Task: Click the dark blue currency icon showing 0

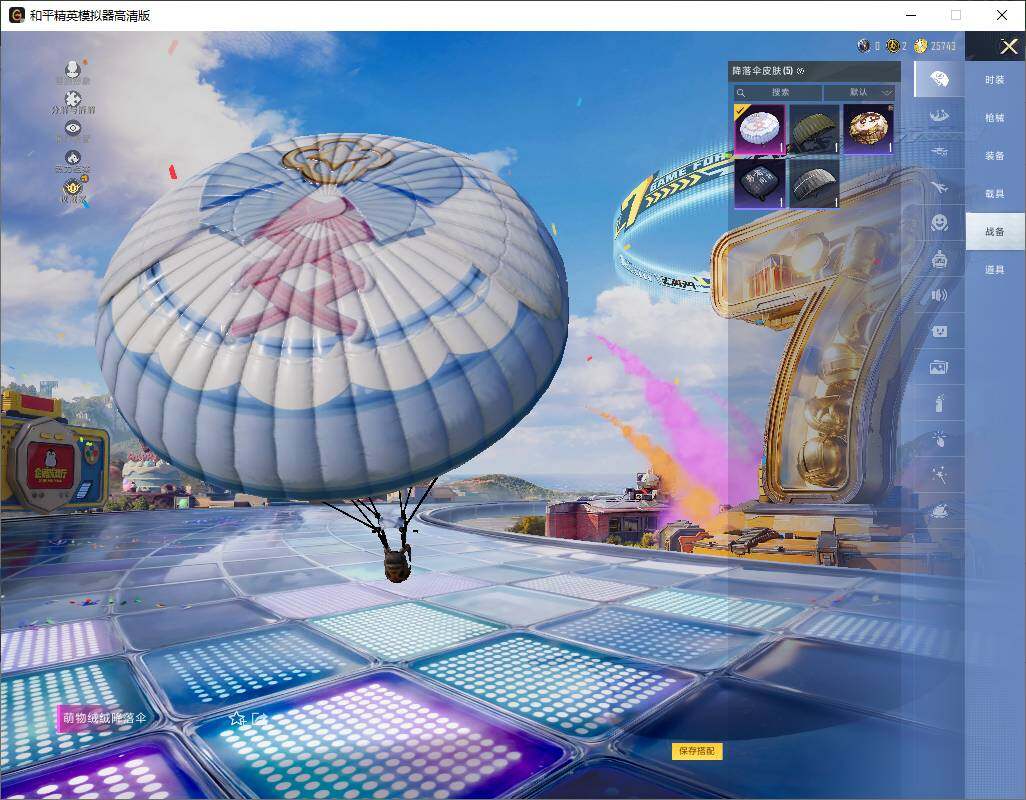Action: point(864,46)
